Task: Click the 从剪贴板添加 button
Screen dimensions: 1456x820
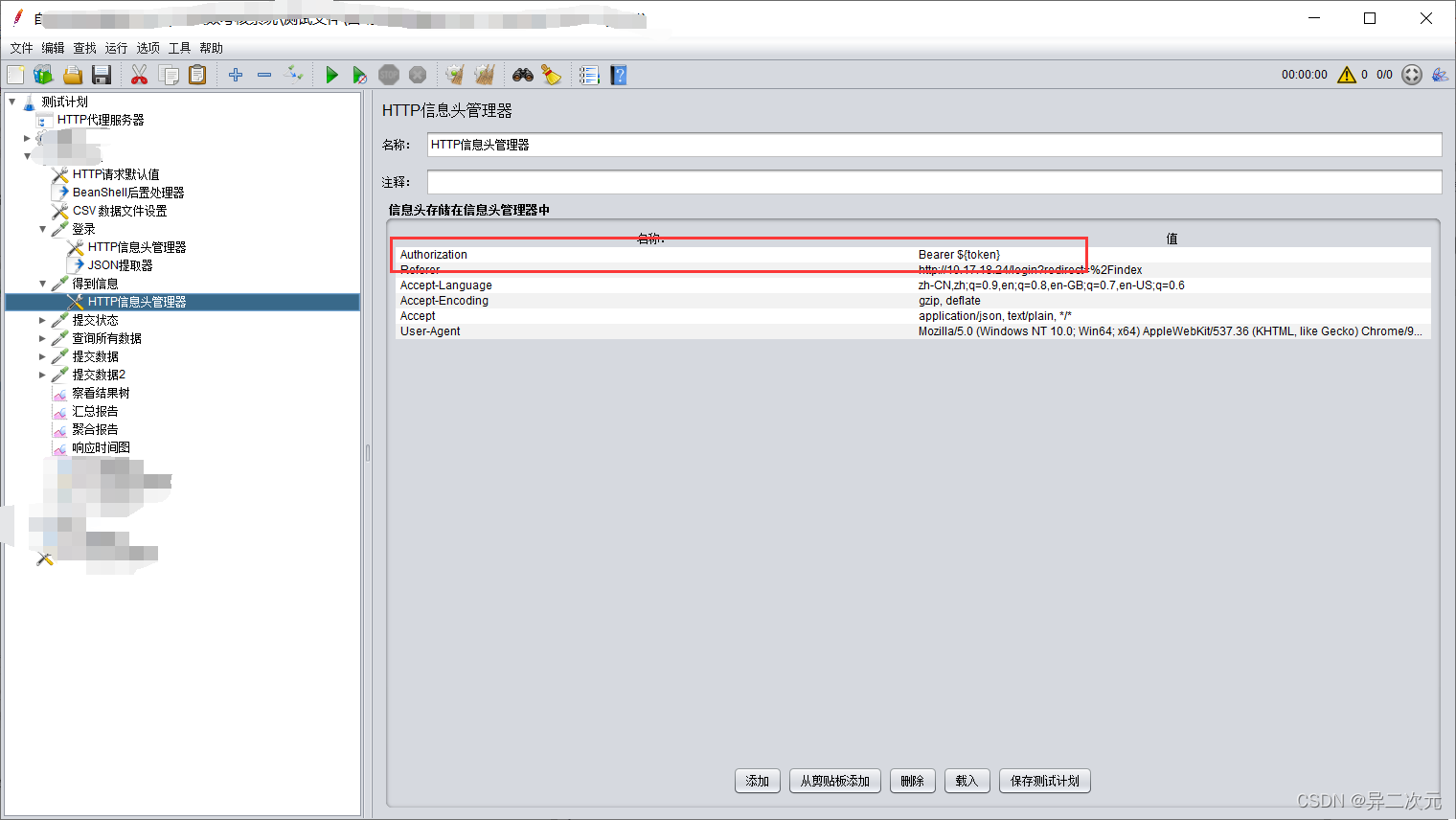Action: [835, 781]
